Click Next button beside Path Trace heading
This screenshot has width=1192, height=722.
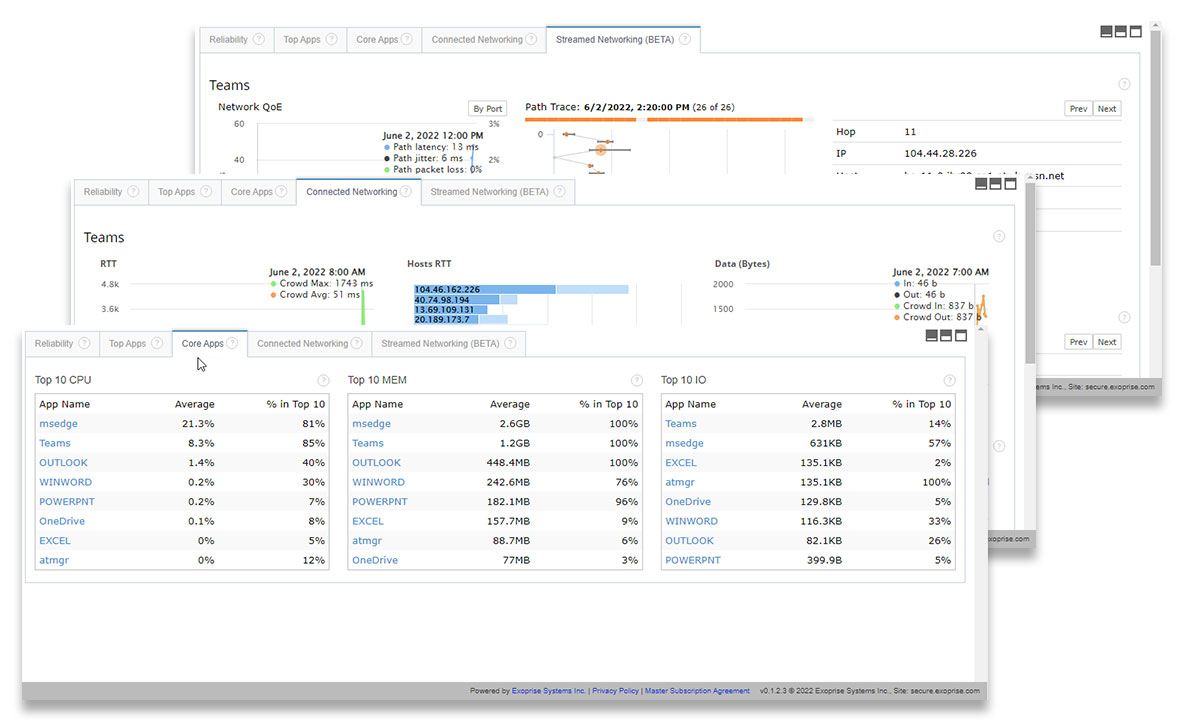1107,109
